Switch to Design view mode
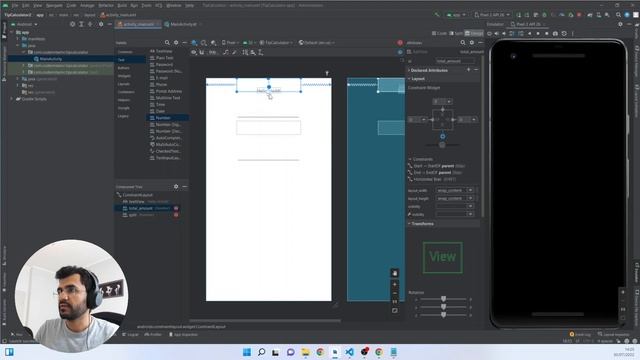Viewport: 640px width, 360px height. pos(474,33)
